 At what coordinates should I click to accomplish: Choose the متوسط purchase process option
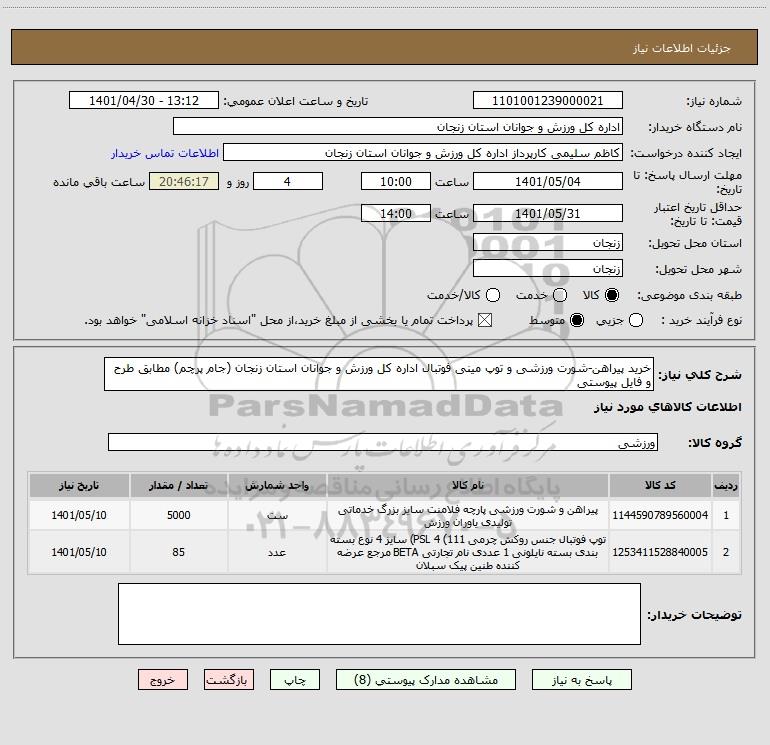[577, 321]
